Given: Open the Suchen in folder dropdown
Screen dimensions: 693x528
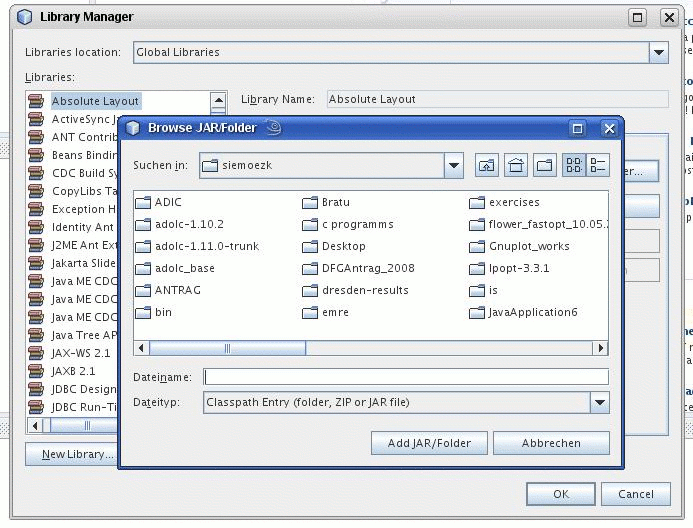Looking at the screenshot, I should [453, 166].
